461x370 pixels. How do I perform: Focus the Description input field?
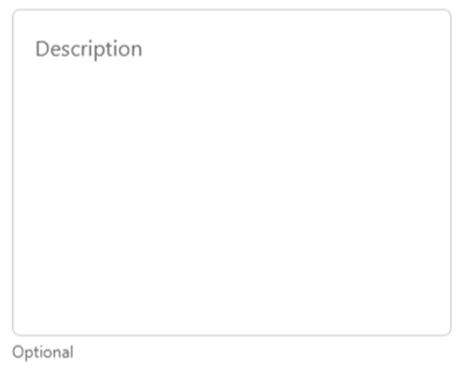[x=232, y=172]
